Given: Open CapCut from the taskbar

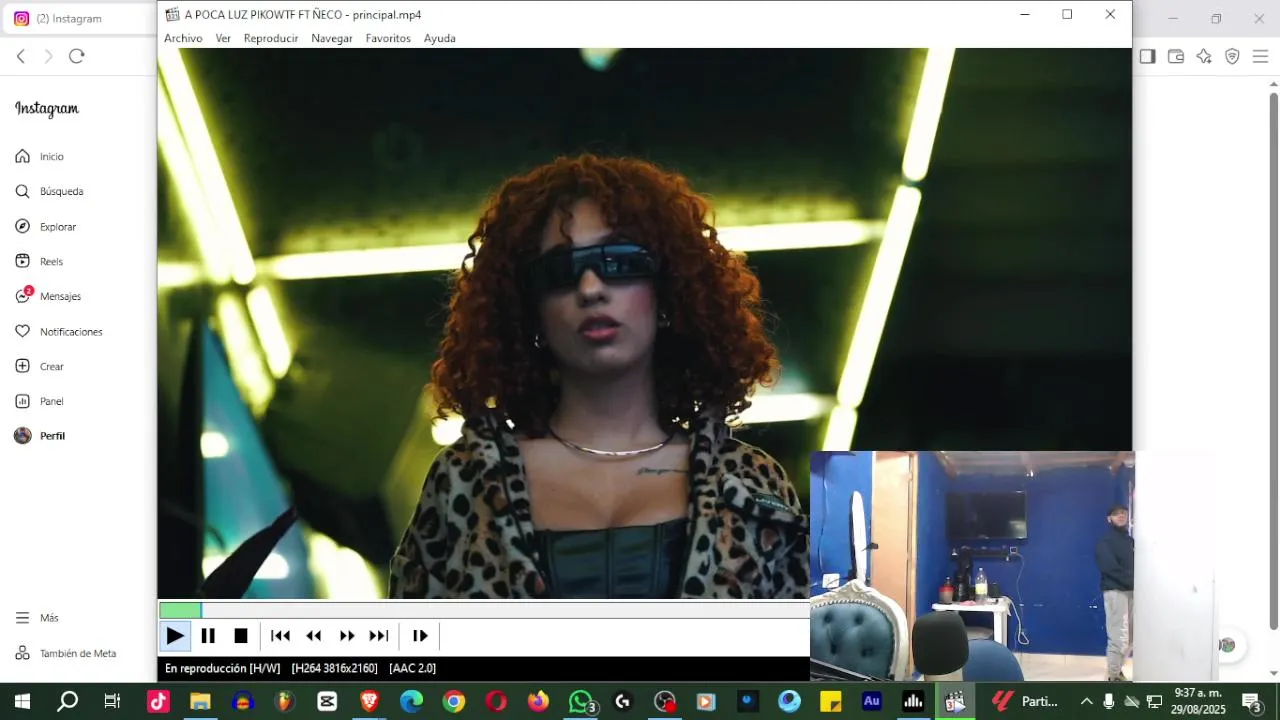Looking at the screenshot, I should [327, 702].
